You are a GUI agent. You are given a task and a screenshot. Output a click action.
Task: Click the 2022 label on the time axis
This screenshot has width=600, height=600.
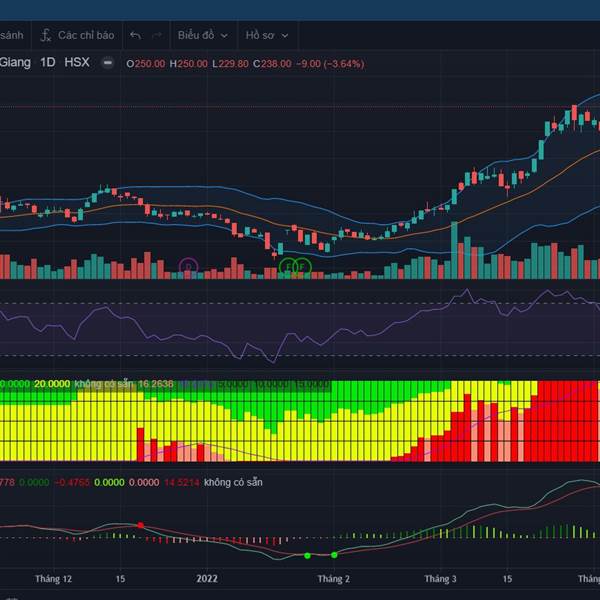pyautogui.click(x=207, y=579)
